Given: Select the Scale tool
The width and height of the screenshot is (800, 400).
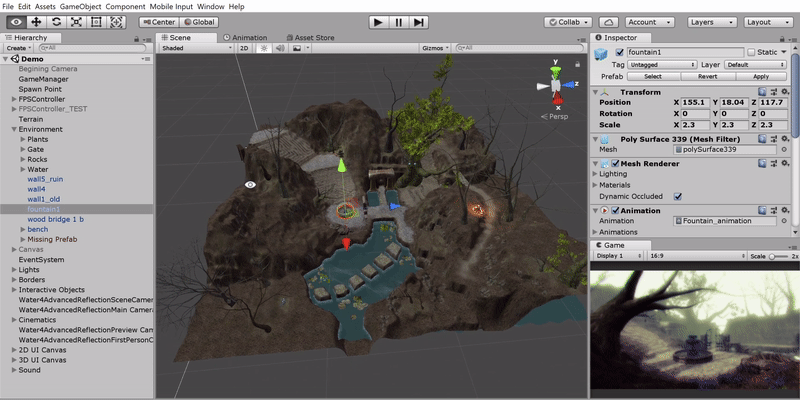Looking at the screenshot, I should pos(76,22).
